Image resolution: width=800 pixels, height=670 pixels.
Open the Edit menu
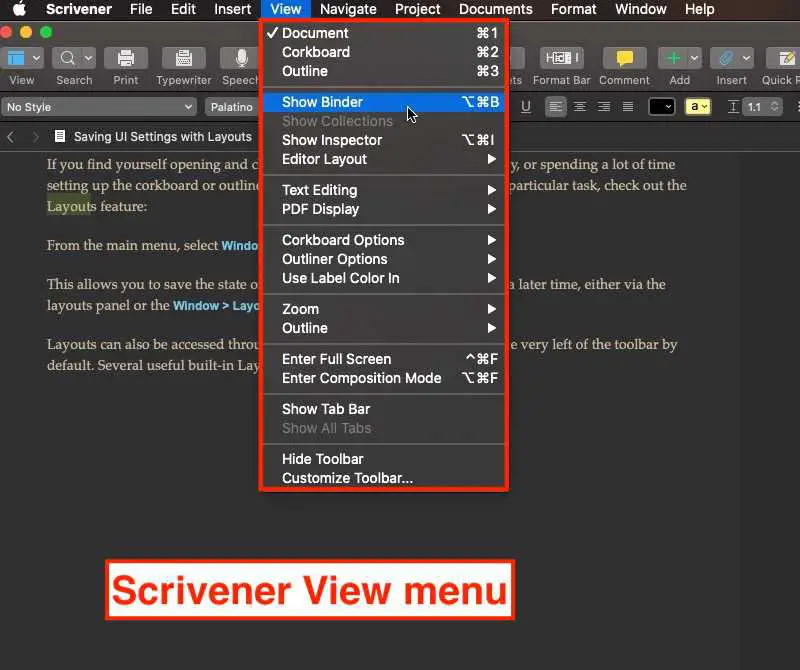pos(183,9)
